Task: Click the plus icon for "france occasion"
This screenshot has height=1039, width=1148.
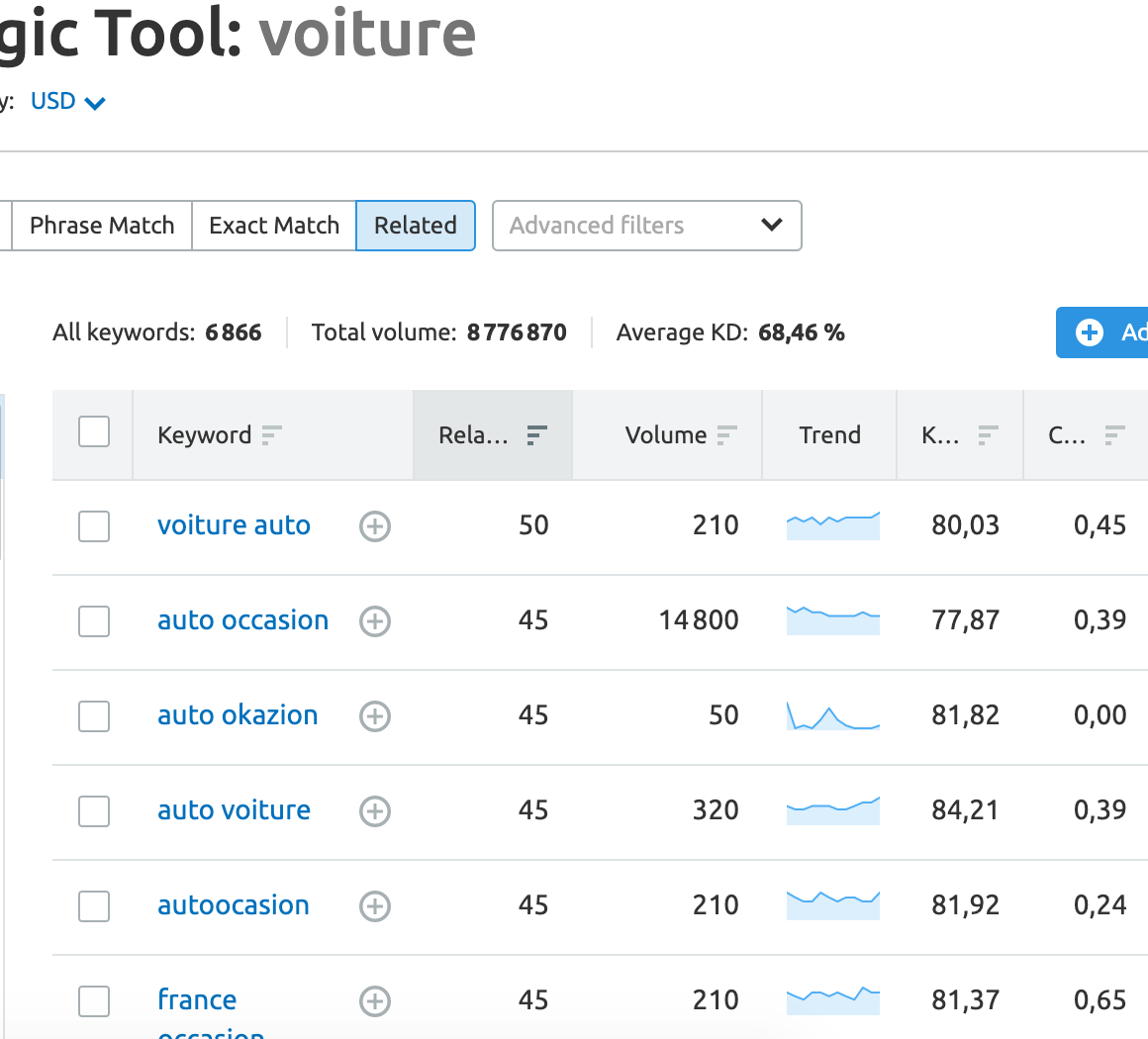Action: [374, 1001]
